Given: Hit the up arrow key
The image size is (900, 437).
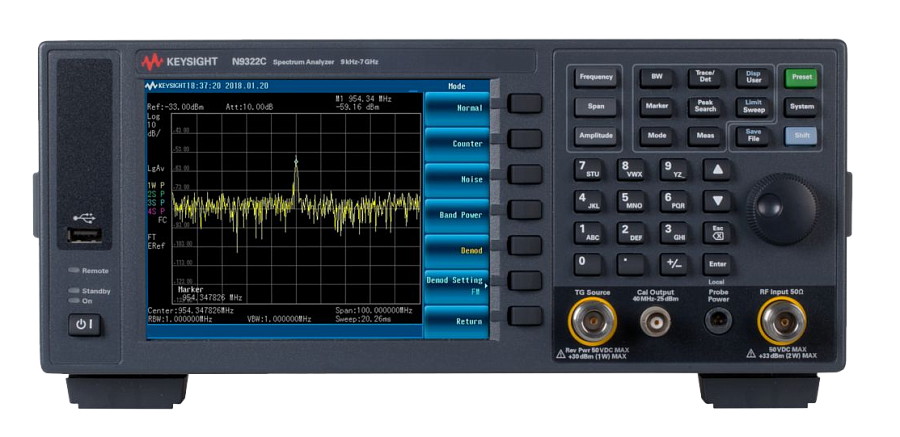Looking at the screenshot, I should click(x=717, y=169).
